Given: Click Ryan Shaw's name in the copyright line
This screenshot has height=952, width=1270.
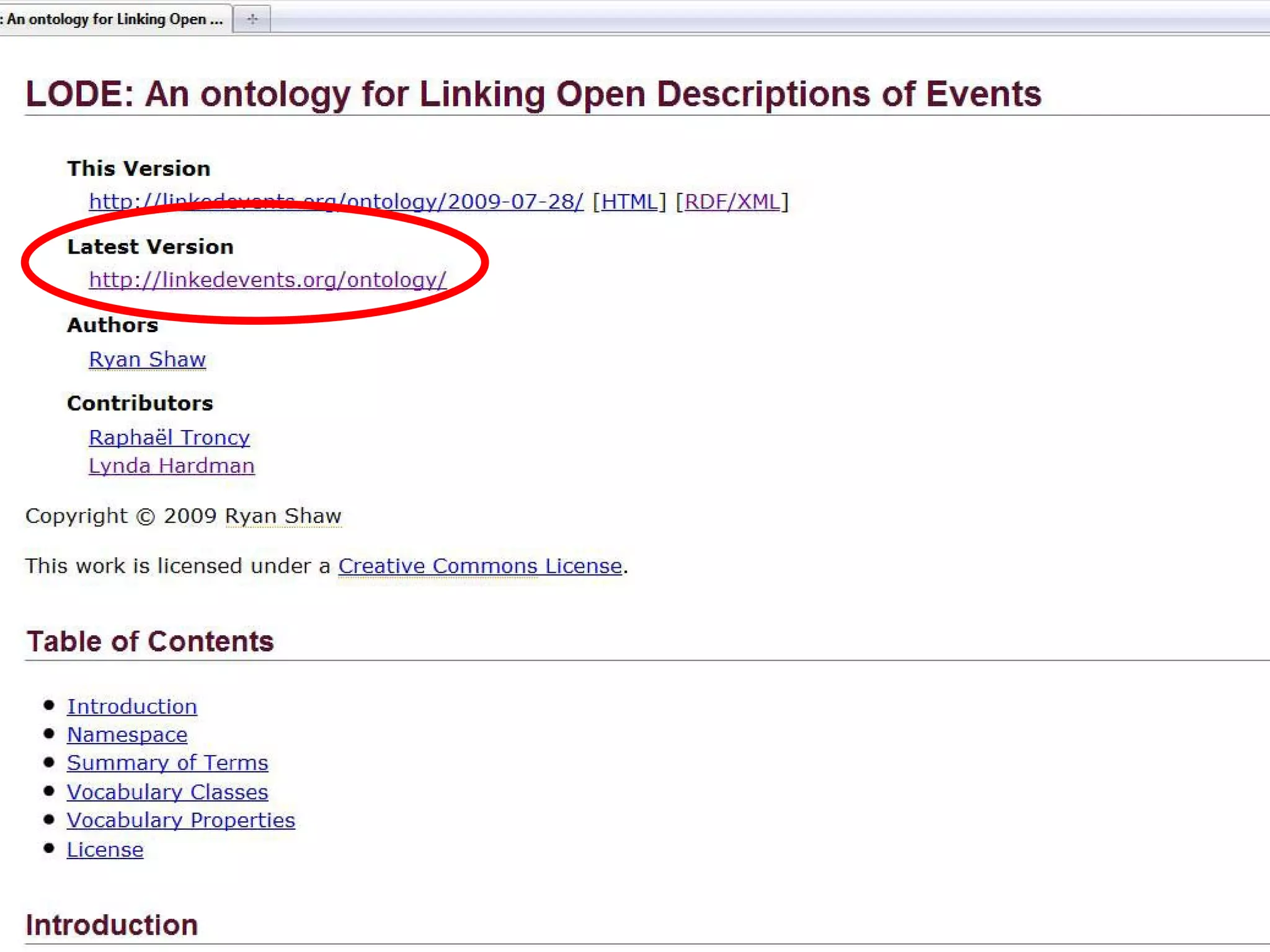Looking at the screenshot, I should (283, 516).
